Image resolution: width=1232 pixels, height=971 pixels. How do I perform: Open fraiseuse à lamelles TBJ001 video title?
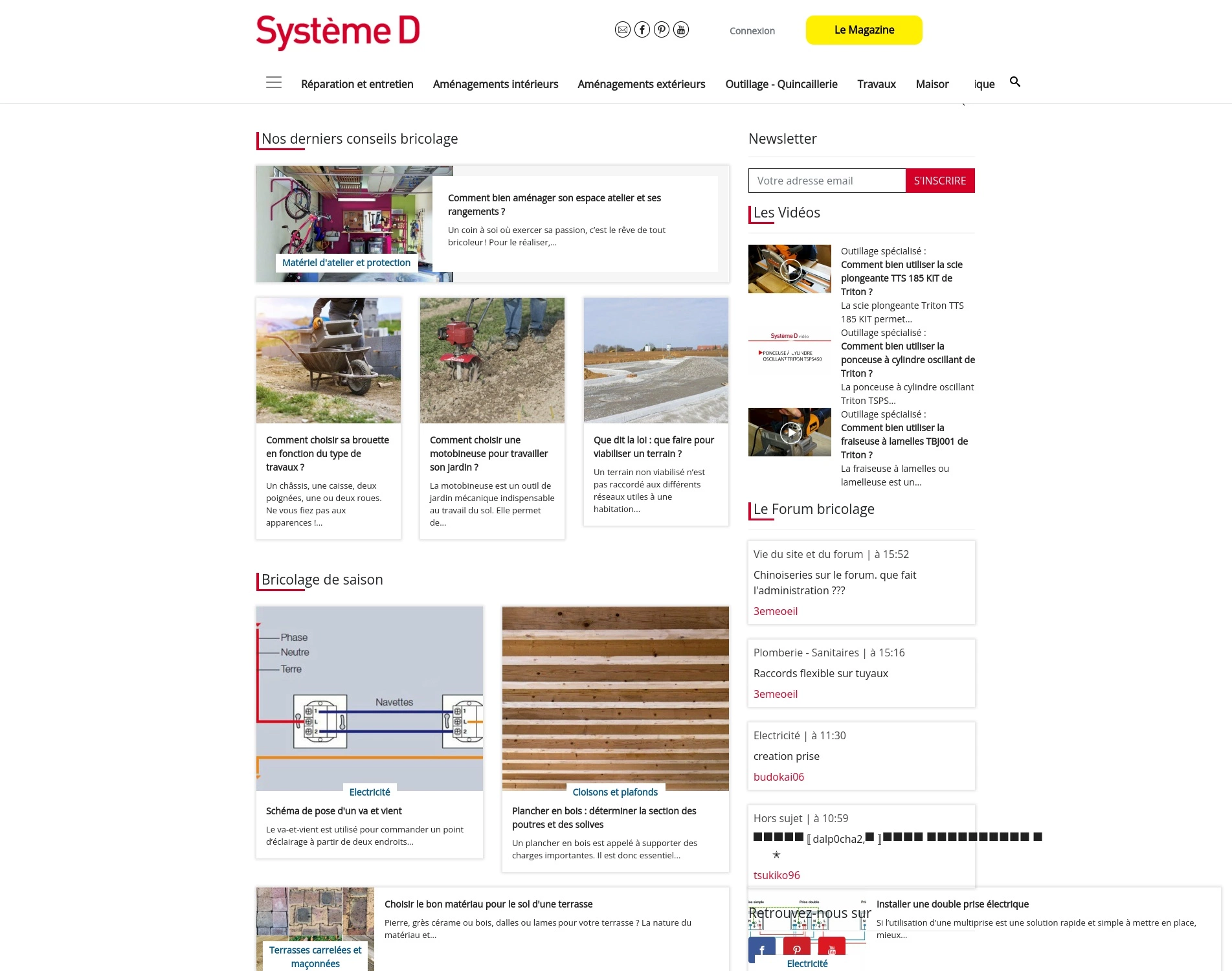(x=904, y=441)
